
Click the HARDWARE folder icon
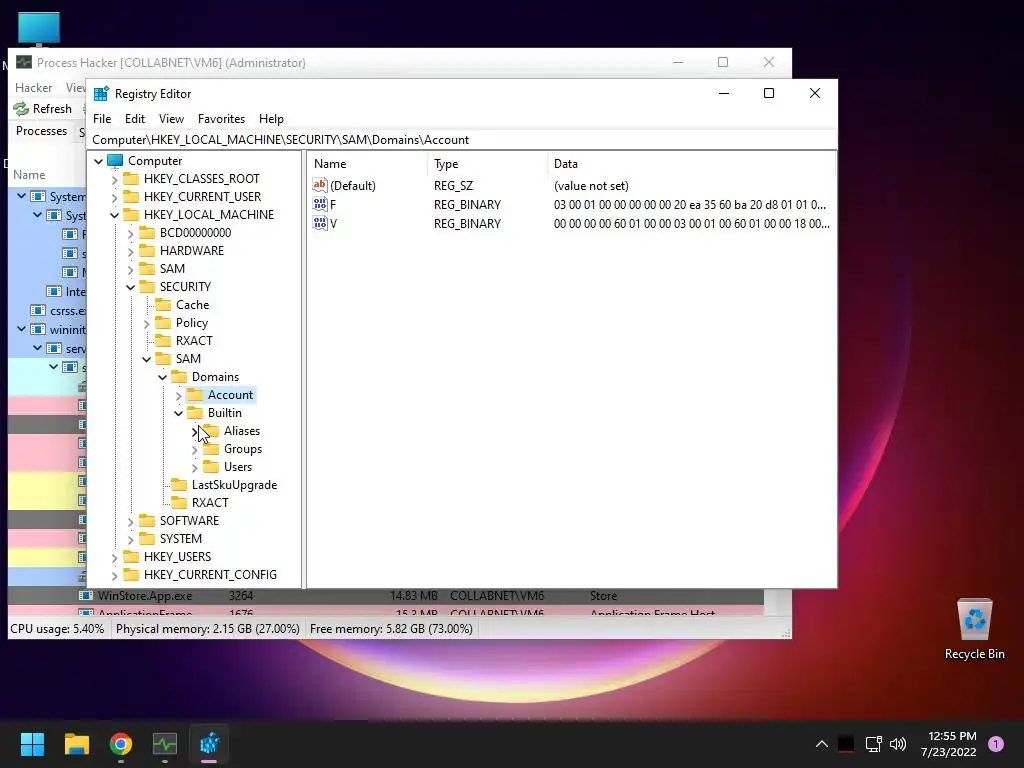point(148,251)
